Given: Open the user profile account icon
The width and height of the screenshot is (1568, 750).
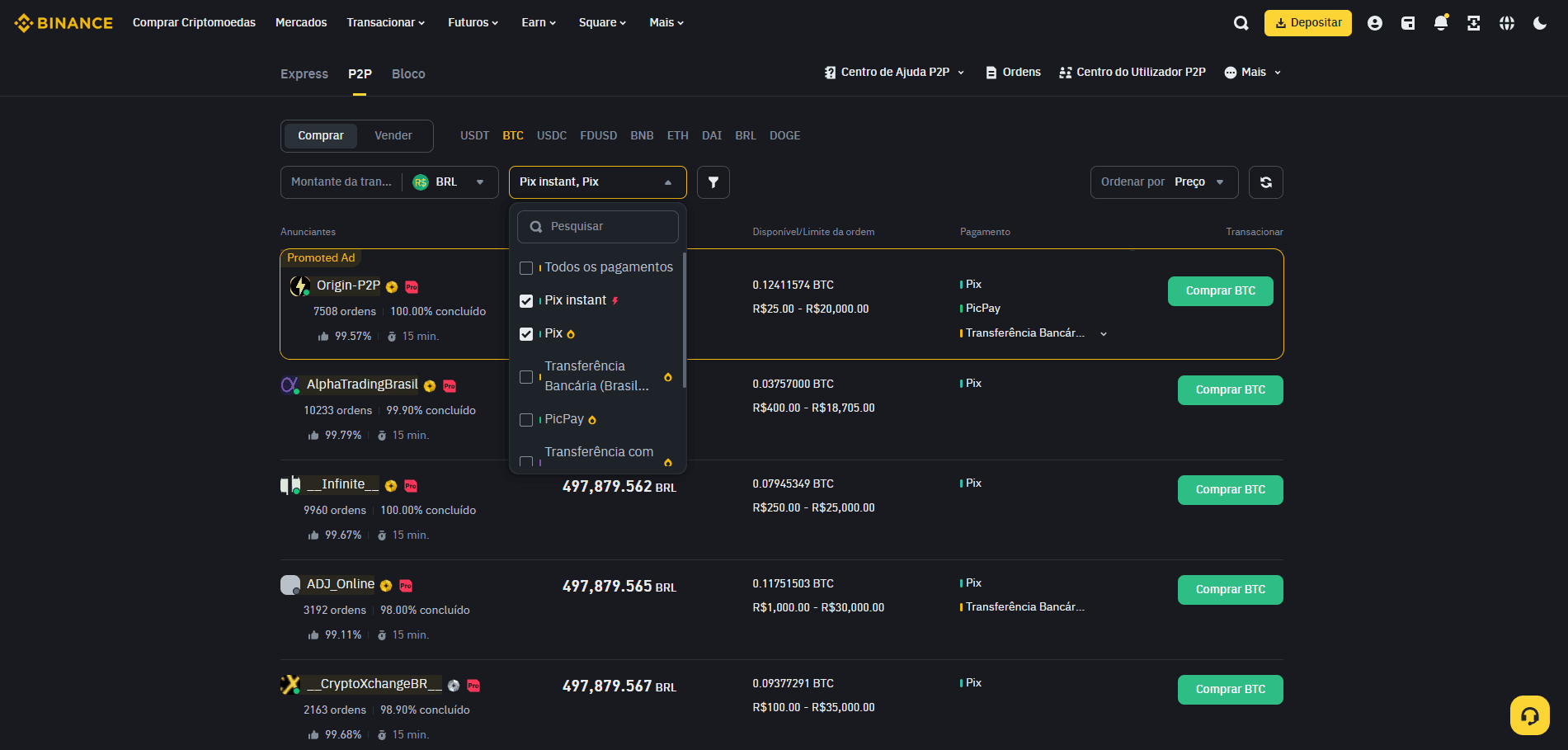Looking at the screenshot, I should [x=1374, y=23].
